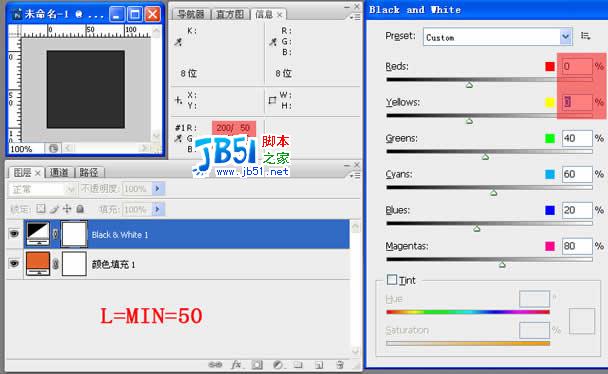608x374 pixels.
Task: Switch to the 路径 tab
Action: click(89, 173)
